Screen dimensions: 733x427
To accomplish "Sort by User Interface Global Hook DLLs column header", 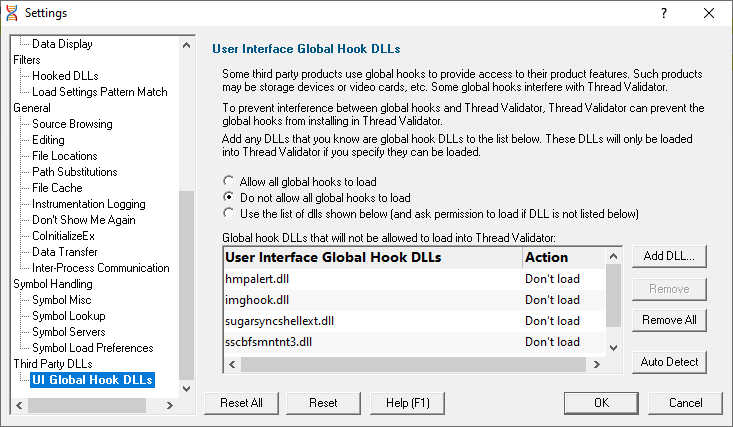I will point(373,258).
